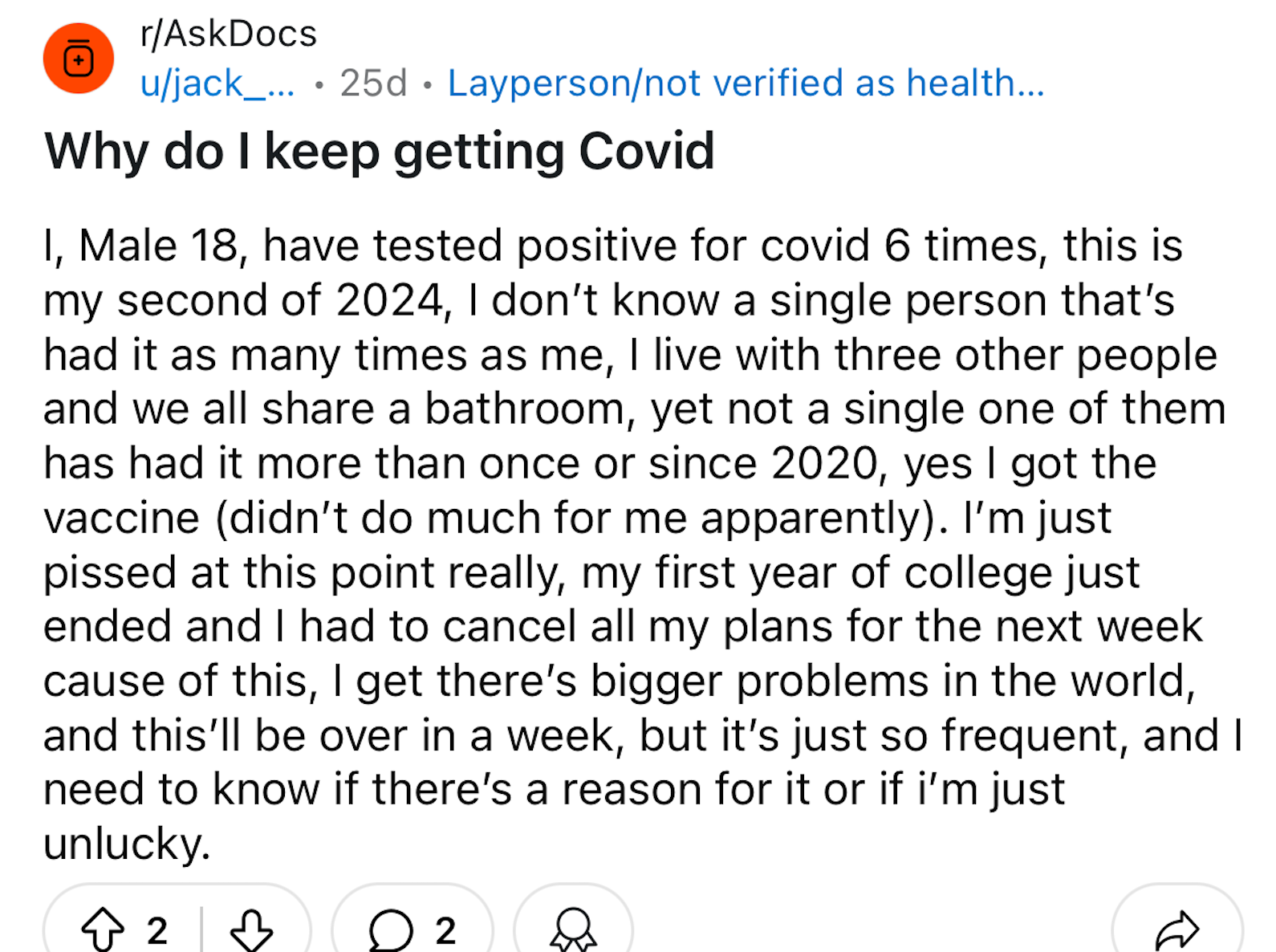Click the 'vaccine' word in the post body
Screen dimensions: 1276x952
click(121, 518)
